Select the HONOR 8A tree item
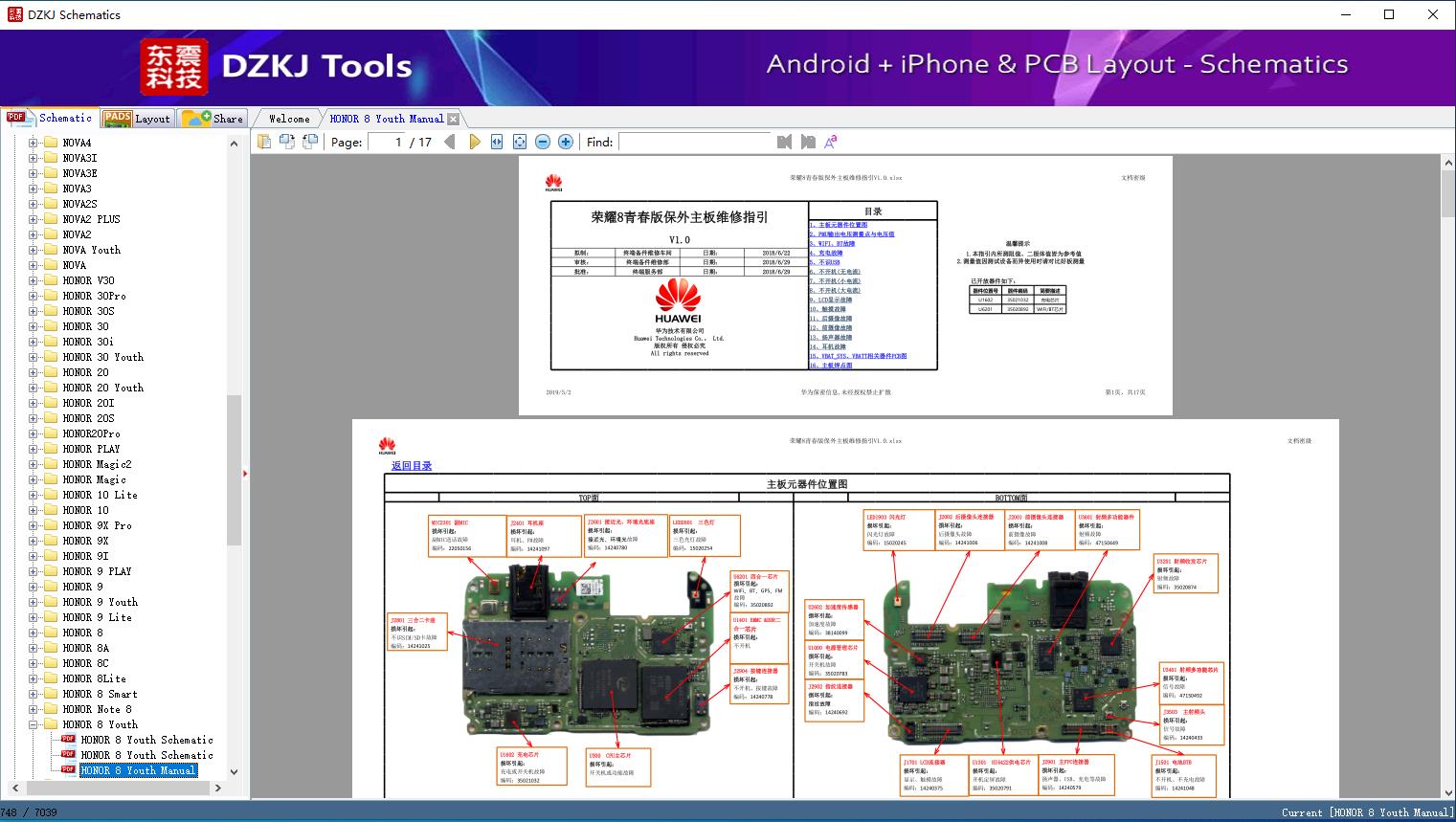Image resolution: width=1456 pixels, height=822 pixels. pyautogui.click(x=86, y=648)
